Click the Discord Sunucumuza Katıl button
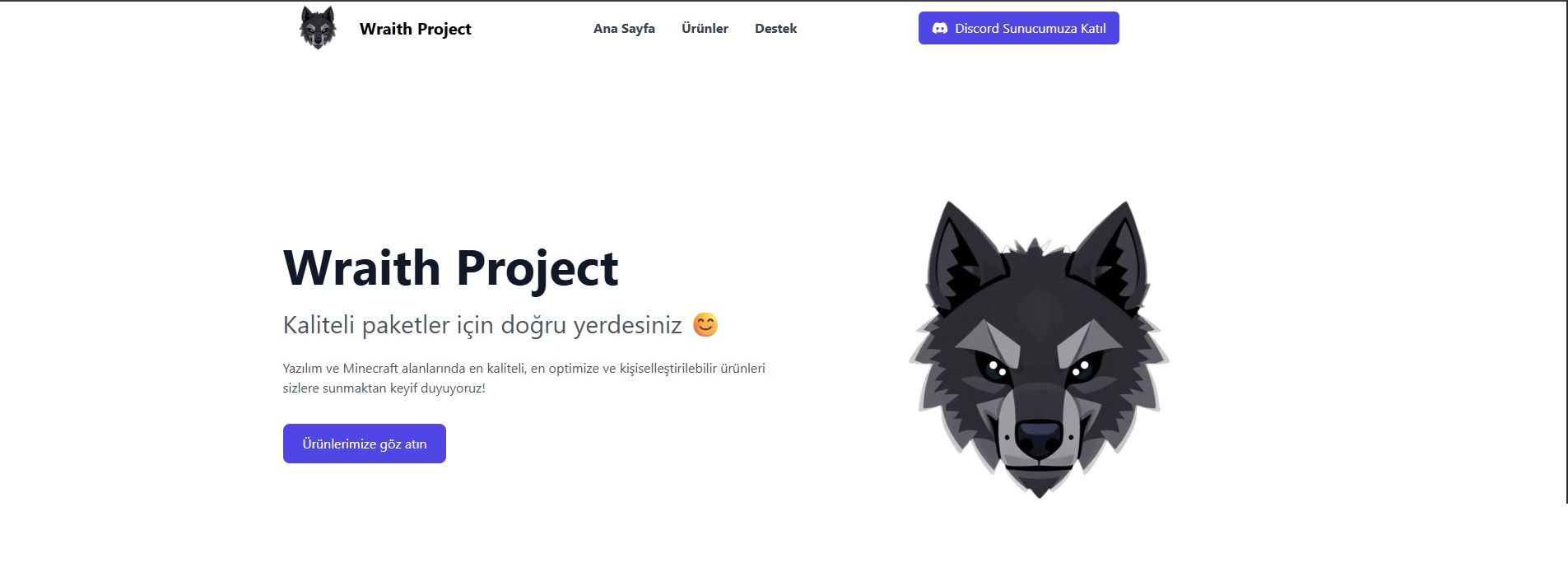The height and width of the screenshot is (581, 1568). coord(1019,28)
